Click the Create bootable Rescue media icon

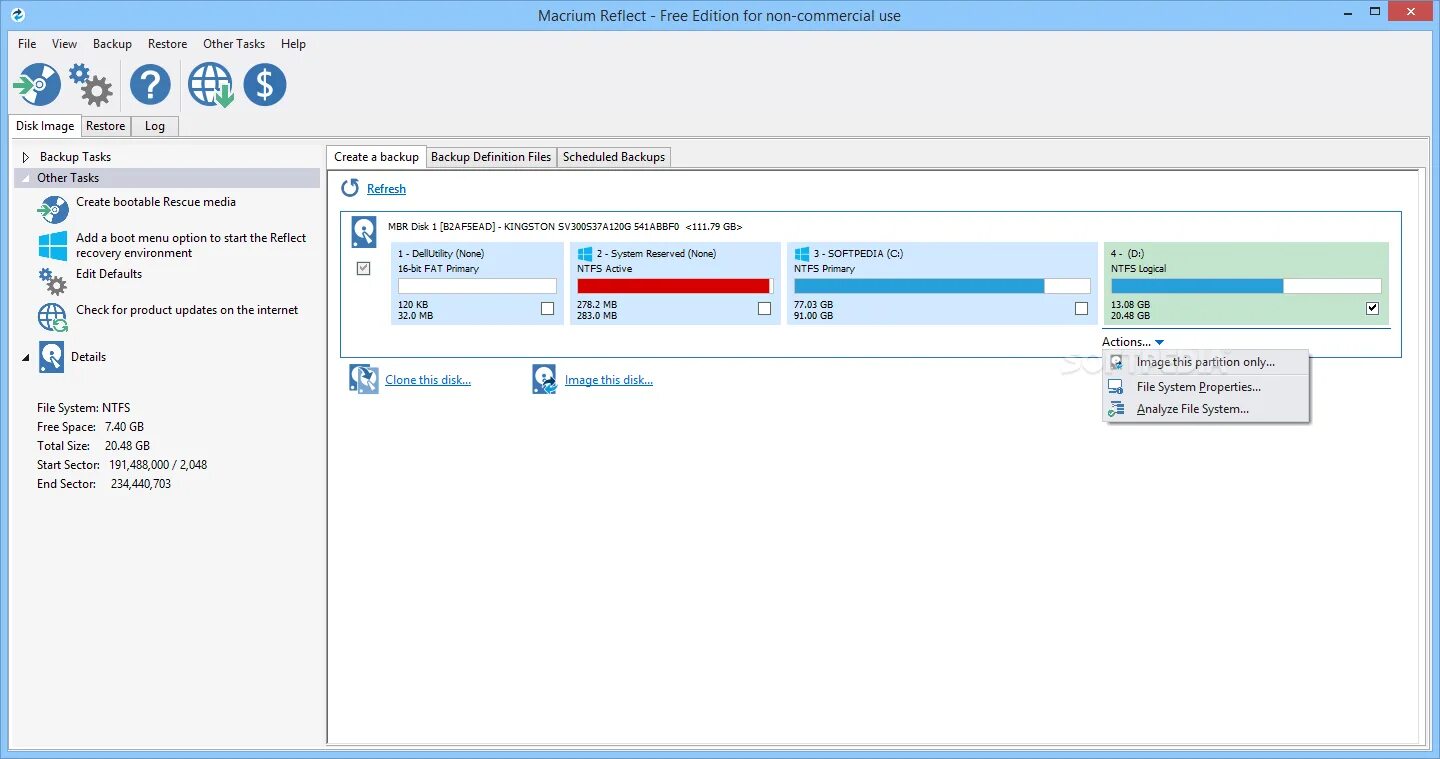pyautogui.click(x=52, y=209)
